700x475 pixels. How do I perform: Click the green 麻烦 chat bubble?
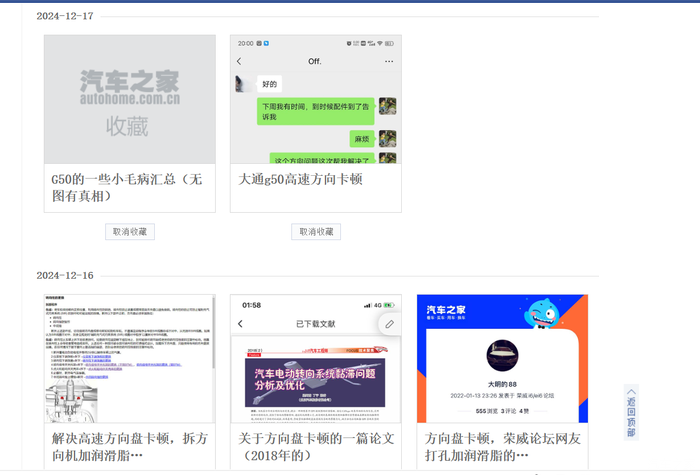(362, 139)
